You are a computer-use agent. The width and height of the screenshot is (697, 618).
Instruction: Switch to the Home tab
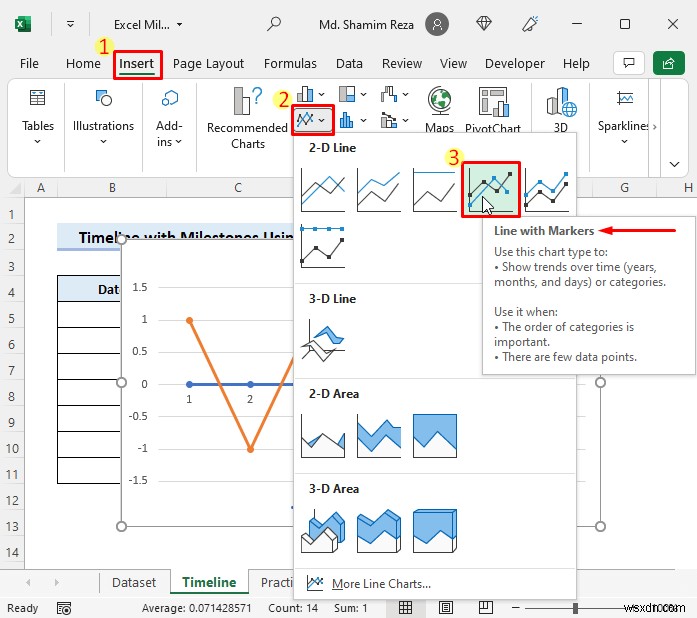click(83, 64)
